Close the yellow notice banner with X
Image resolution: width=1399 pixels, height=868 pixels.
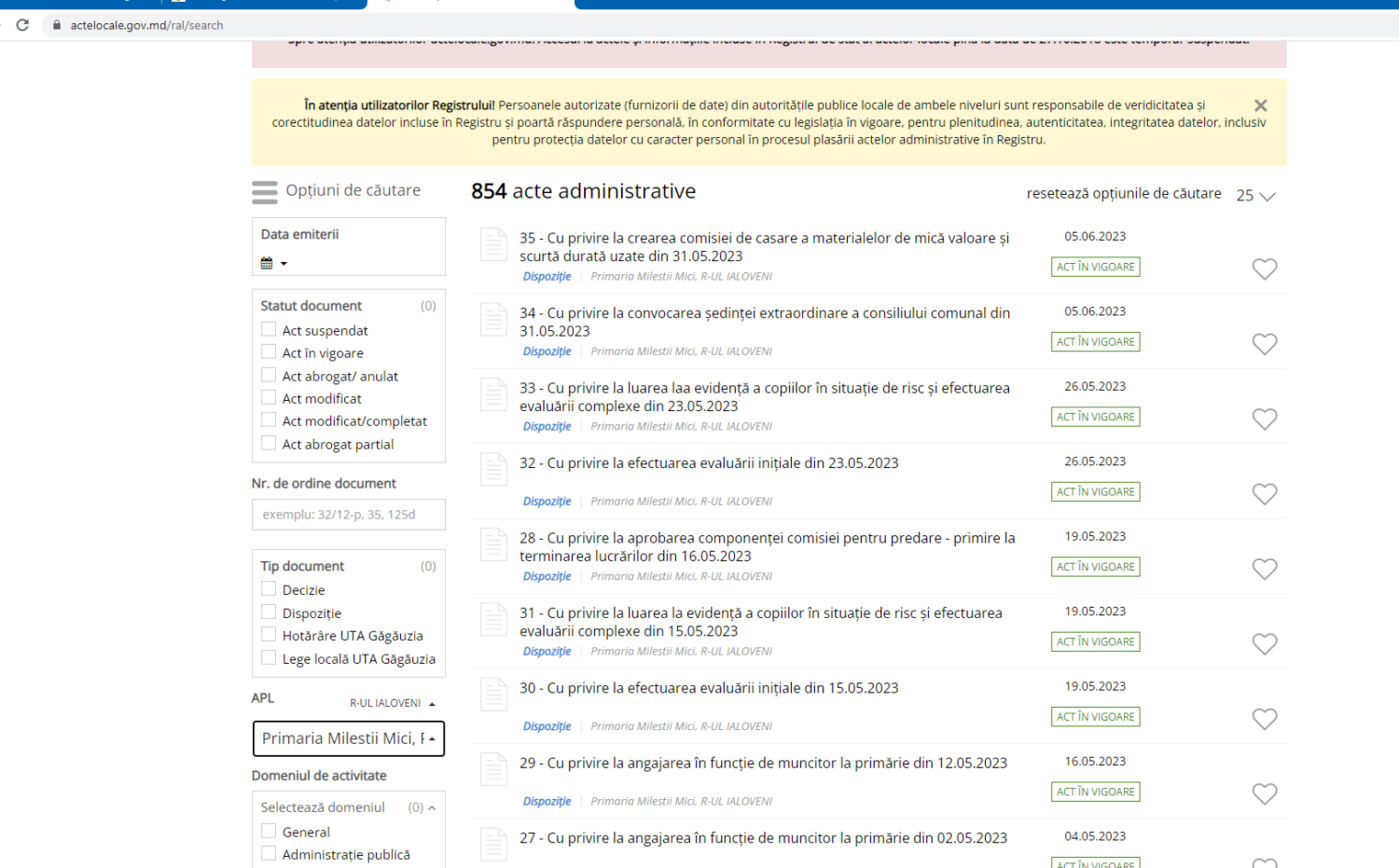[x=1260, y=105]
